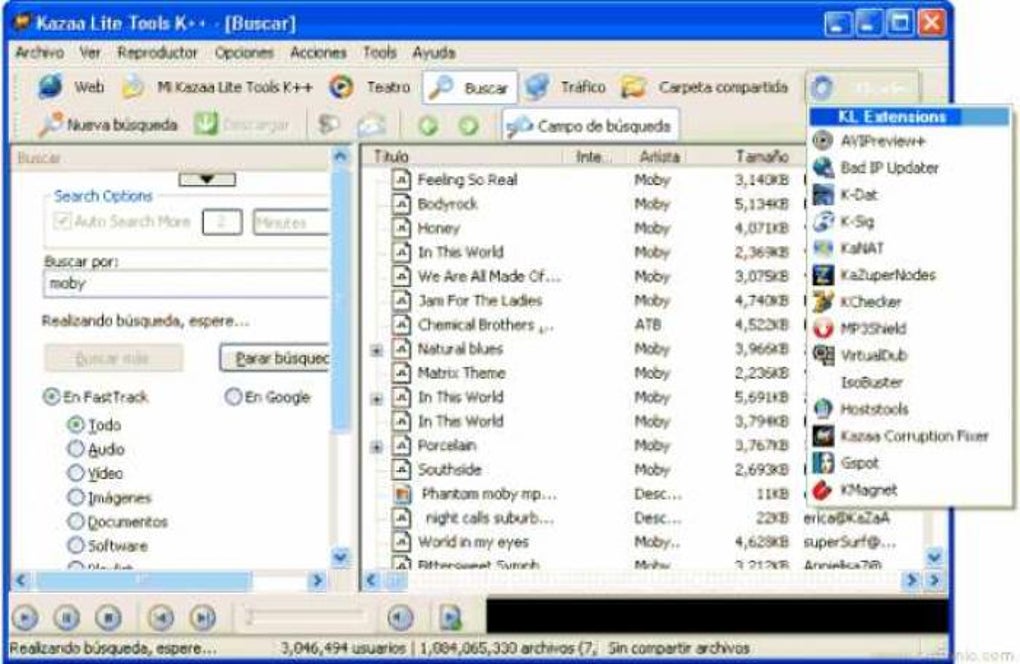Sort results by Artista column
The image size is (1020, 664).
[x=659, y=156]
